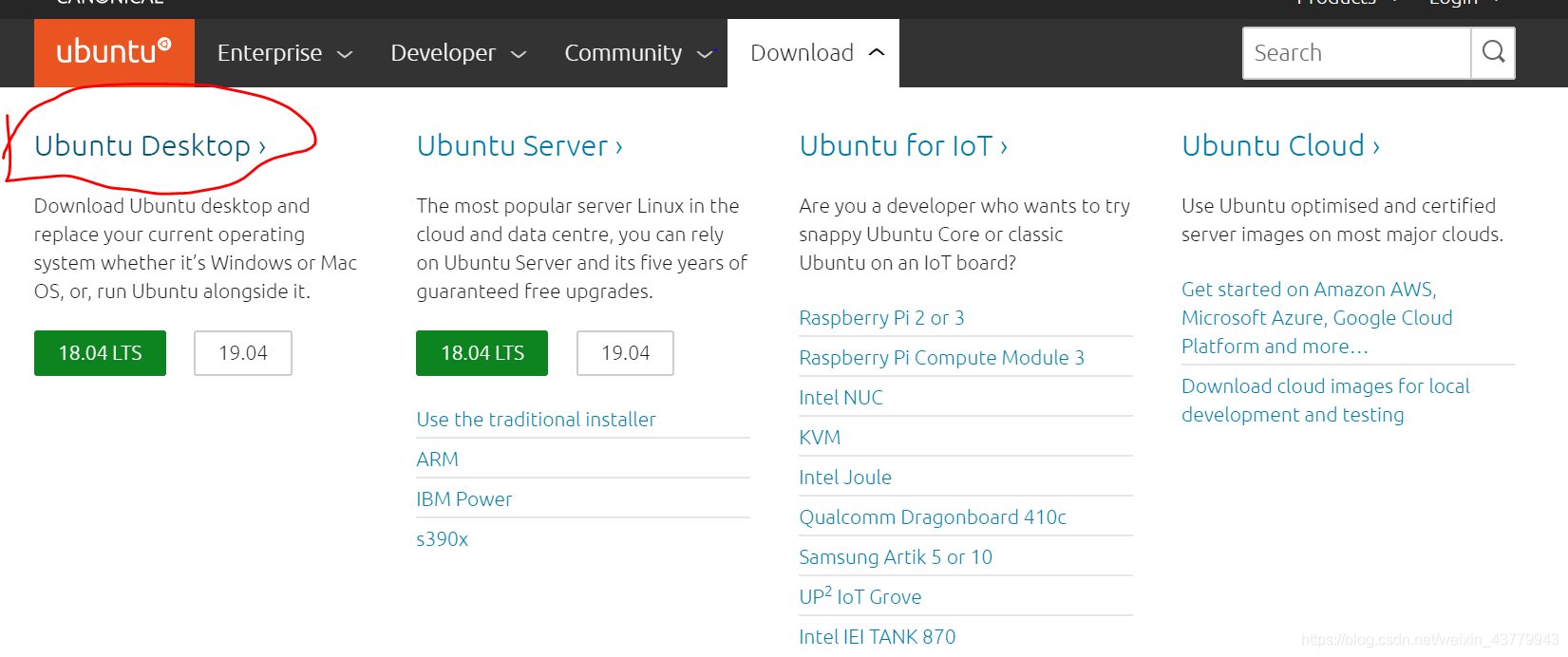Download Ubuntu Server 19.04
1568x657 pixels.
tap(626, 353)
